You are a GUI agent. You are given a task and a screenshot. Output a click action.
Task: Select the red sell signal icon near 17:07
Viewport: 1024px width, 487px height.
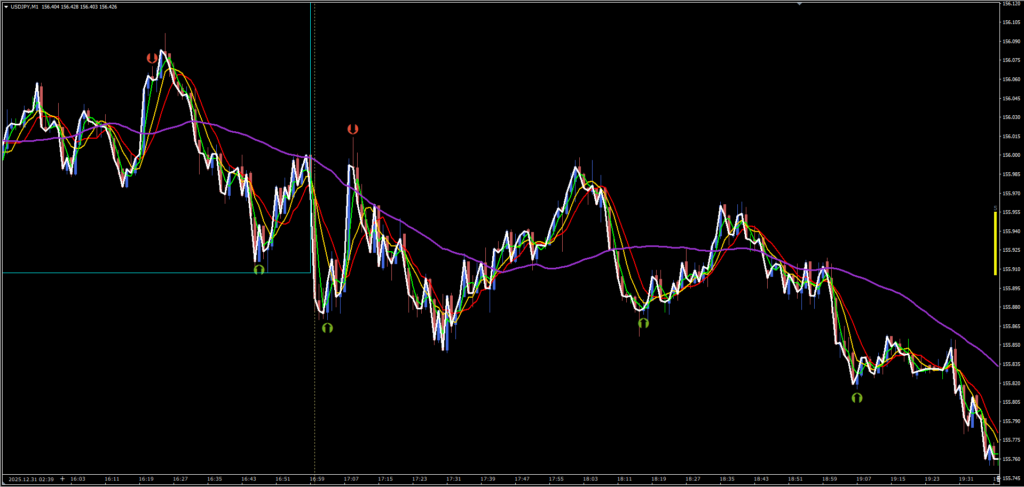[352, 129]
